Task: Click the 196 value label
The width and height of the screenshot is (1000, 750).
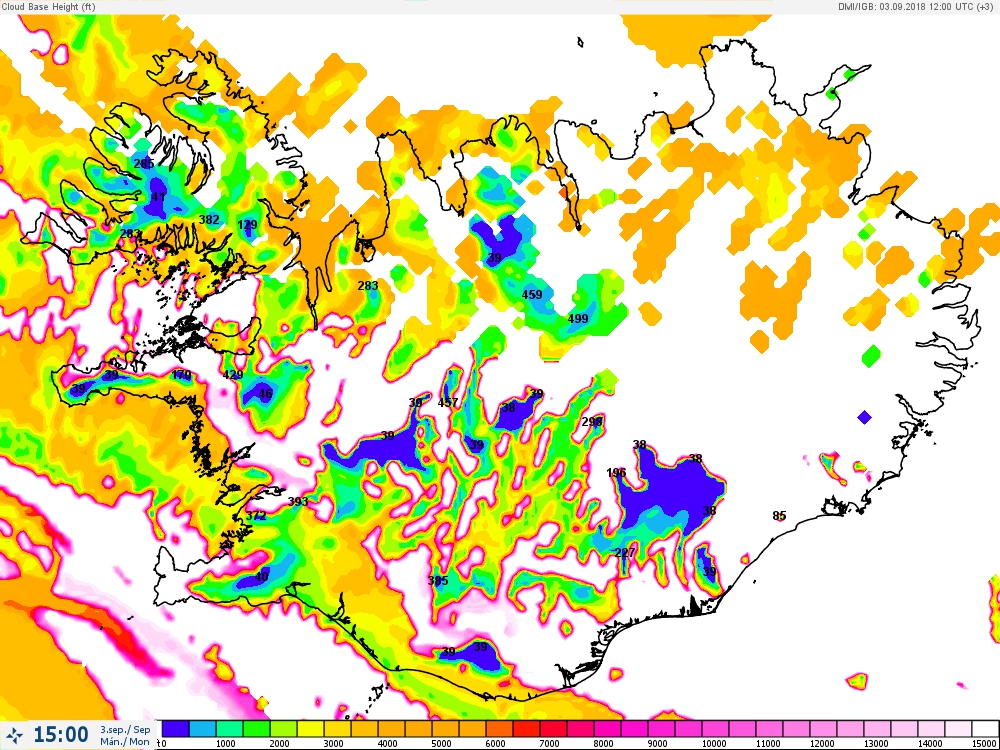Action: point(616,473)
